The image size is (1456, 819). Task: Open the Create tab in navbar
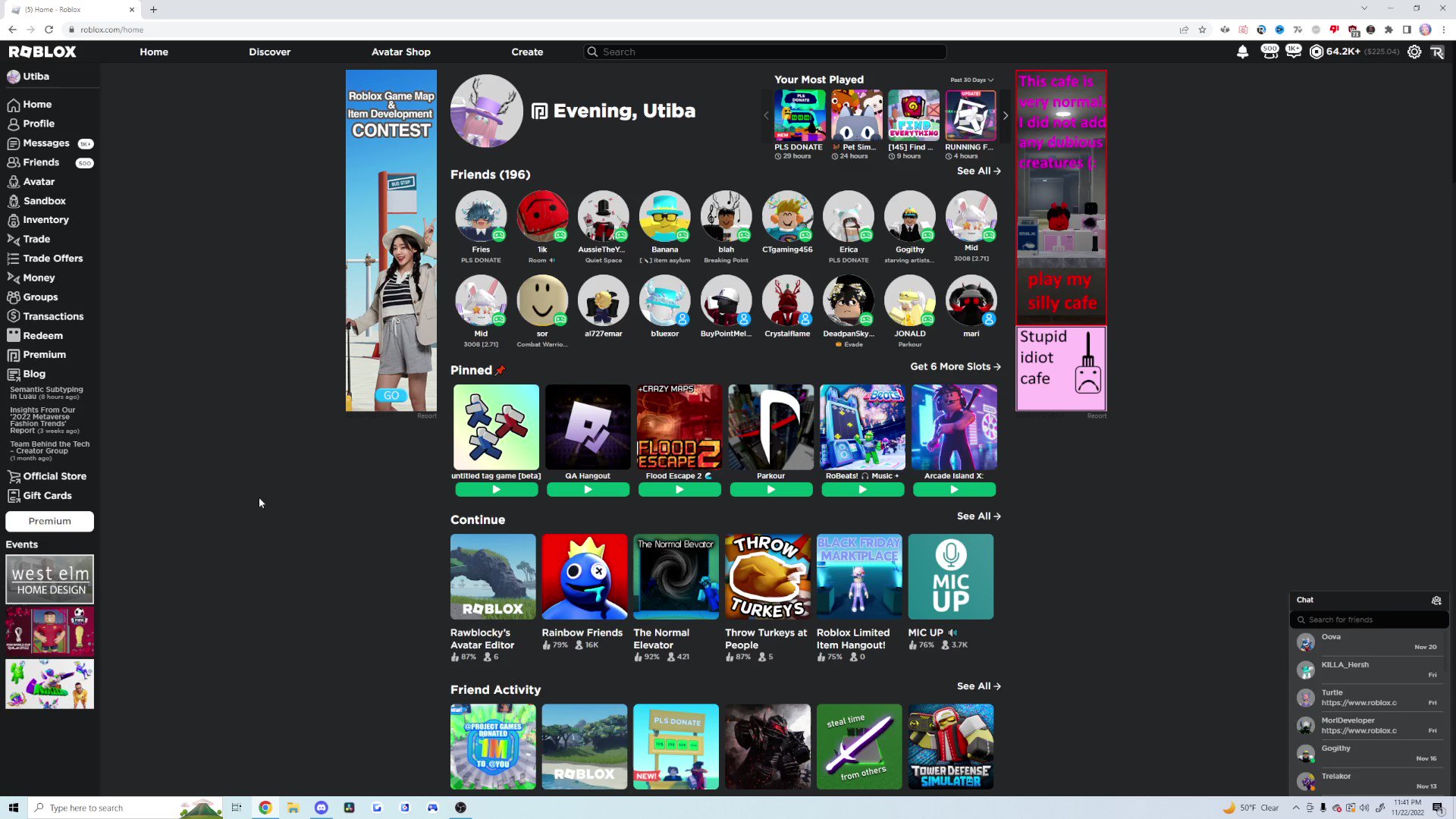coord(527,52)
